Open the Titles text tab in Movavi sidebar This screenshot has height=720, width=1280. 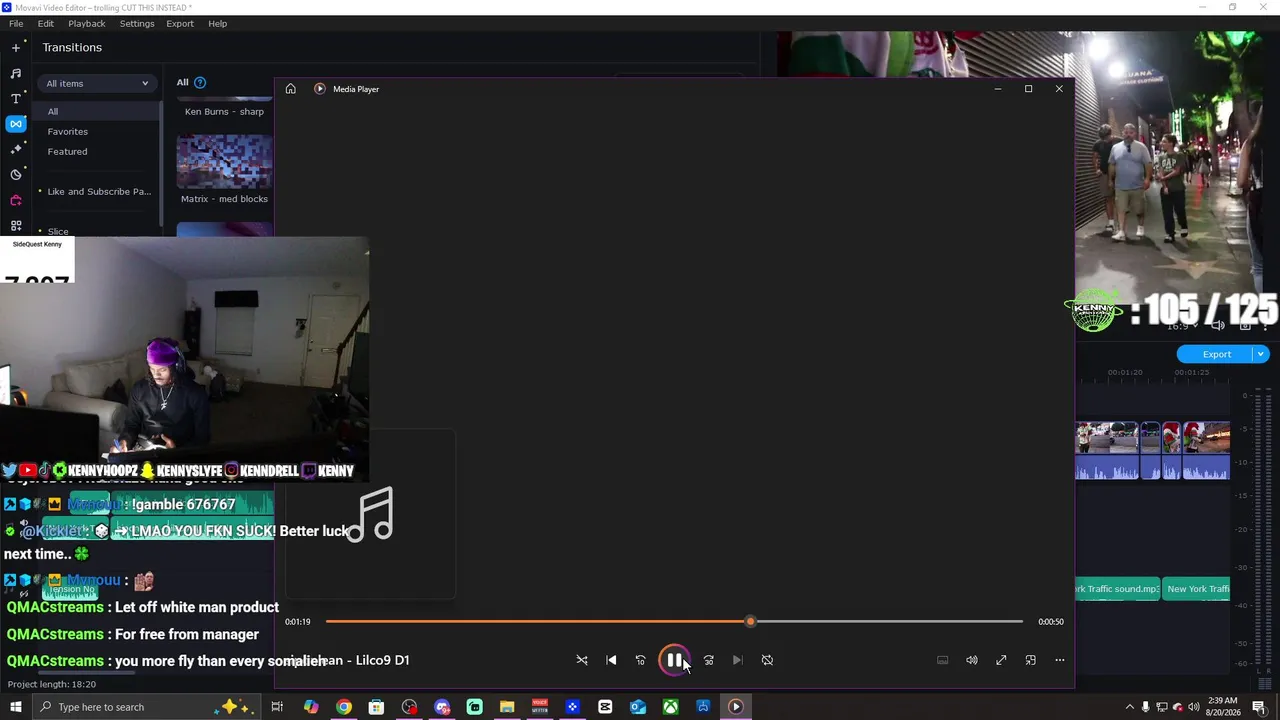[16, 98]
